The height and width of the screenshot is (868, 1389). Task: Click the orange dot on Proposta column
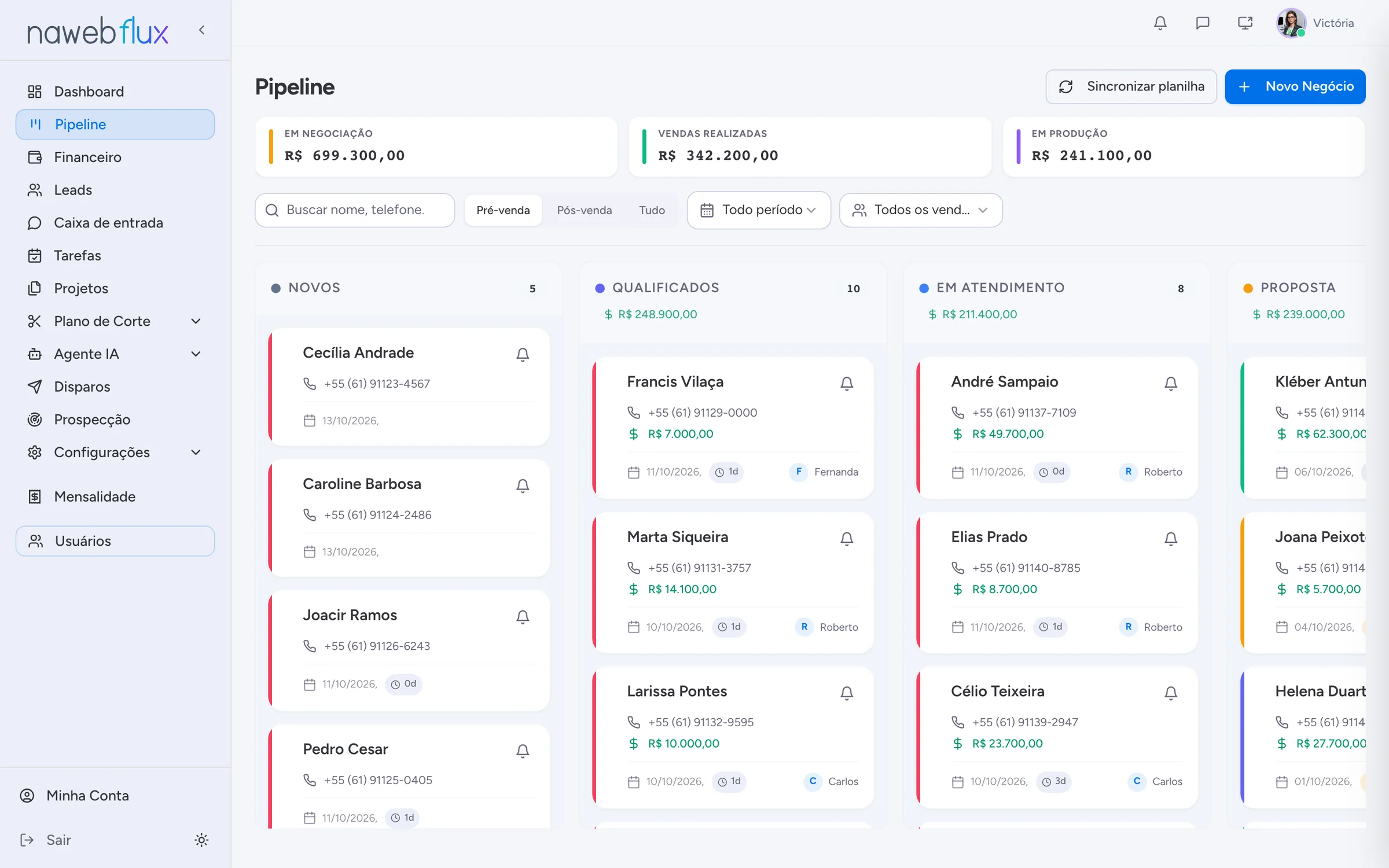pyautogui.click(x=1248, y=288)
